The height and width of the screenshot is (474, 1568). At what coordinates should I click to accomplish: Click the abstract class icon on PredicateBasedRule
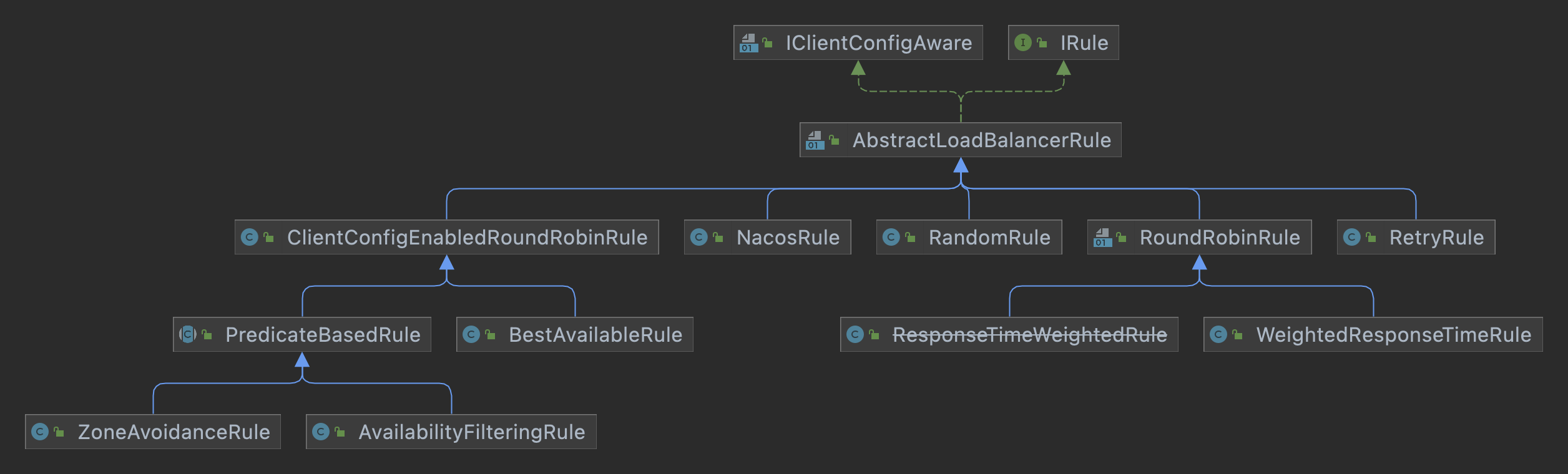188,334
